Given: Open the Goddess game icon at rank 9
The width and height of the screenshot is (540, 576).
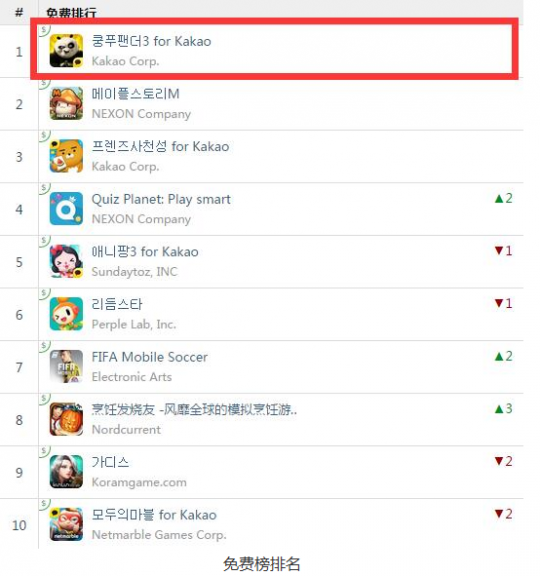Looking at the screenshot, I should pos(66,472).
